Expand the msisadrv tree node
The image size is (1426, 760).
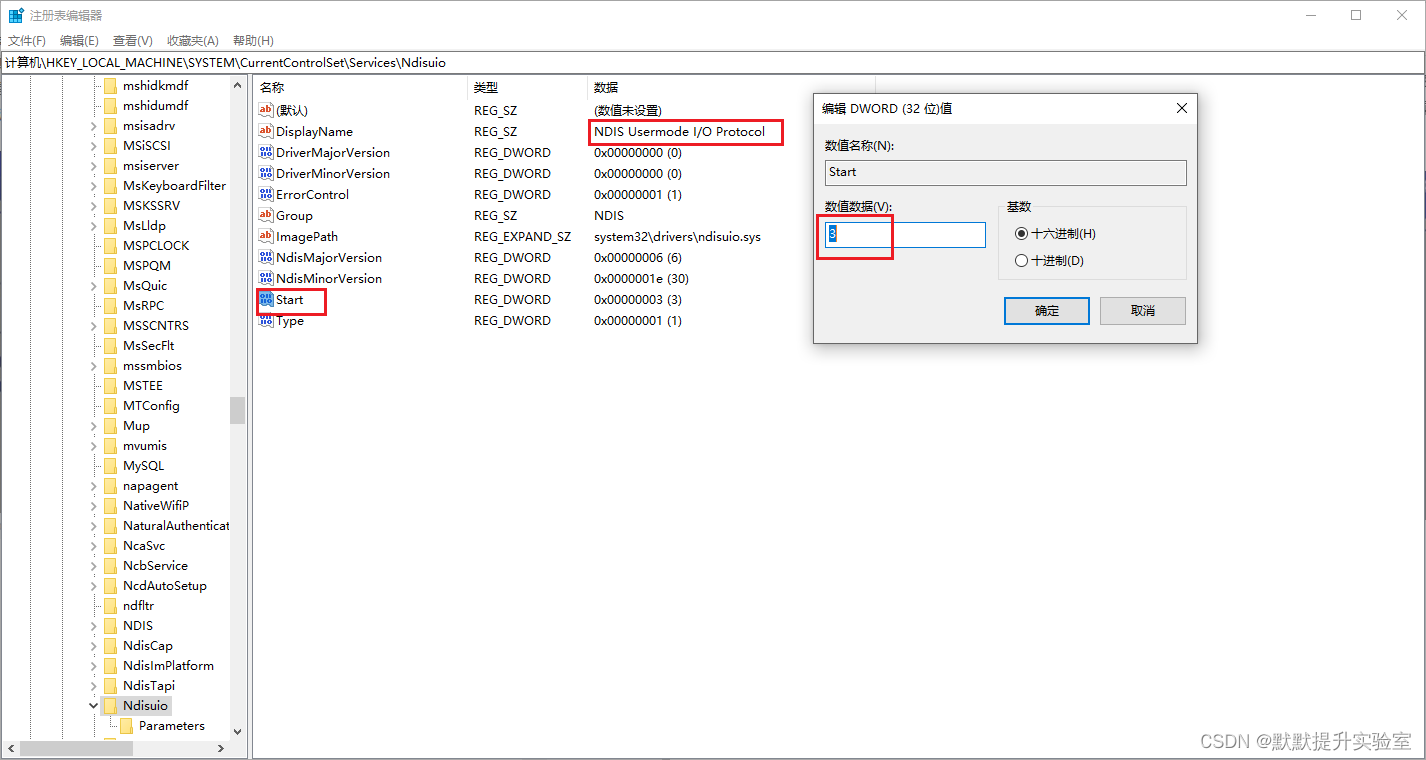(x=93, y=126)
